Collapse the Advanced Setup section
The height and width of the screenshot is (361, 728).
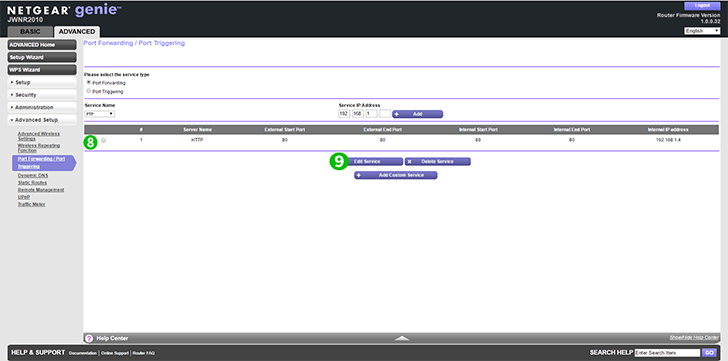[x=42, y=120]
